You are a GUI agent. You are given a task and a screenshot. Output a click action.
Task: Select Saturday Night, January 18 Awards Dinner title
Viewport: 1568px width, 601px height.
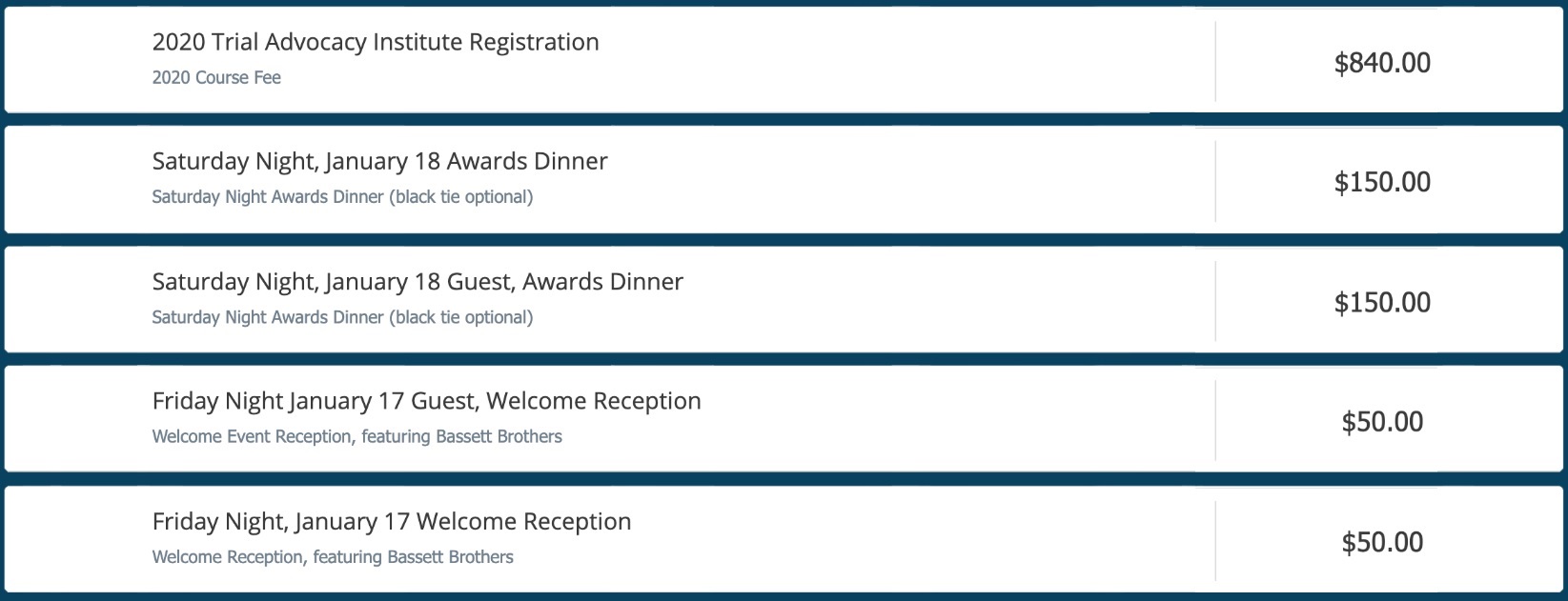coord(379,162)
